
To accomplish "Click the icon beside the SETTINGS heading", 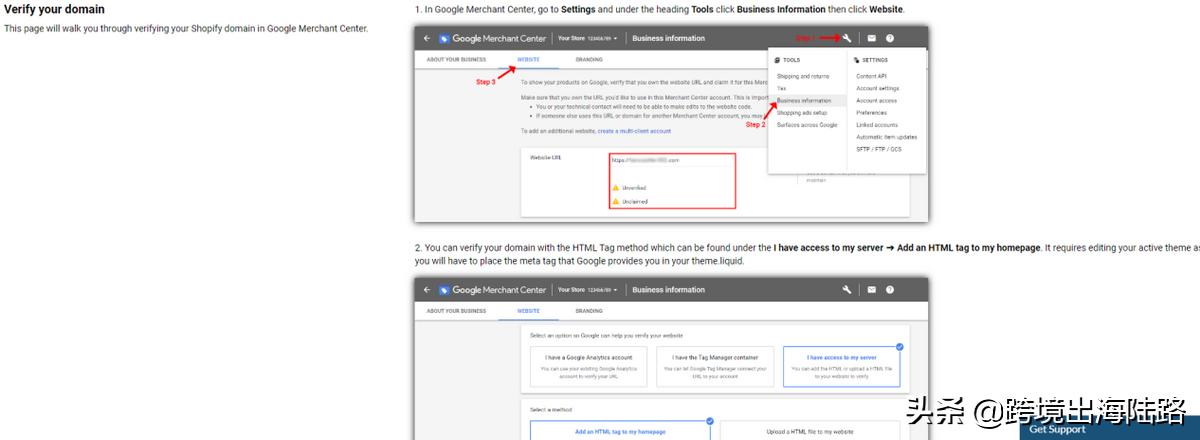I will point(858,60).
